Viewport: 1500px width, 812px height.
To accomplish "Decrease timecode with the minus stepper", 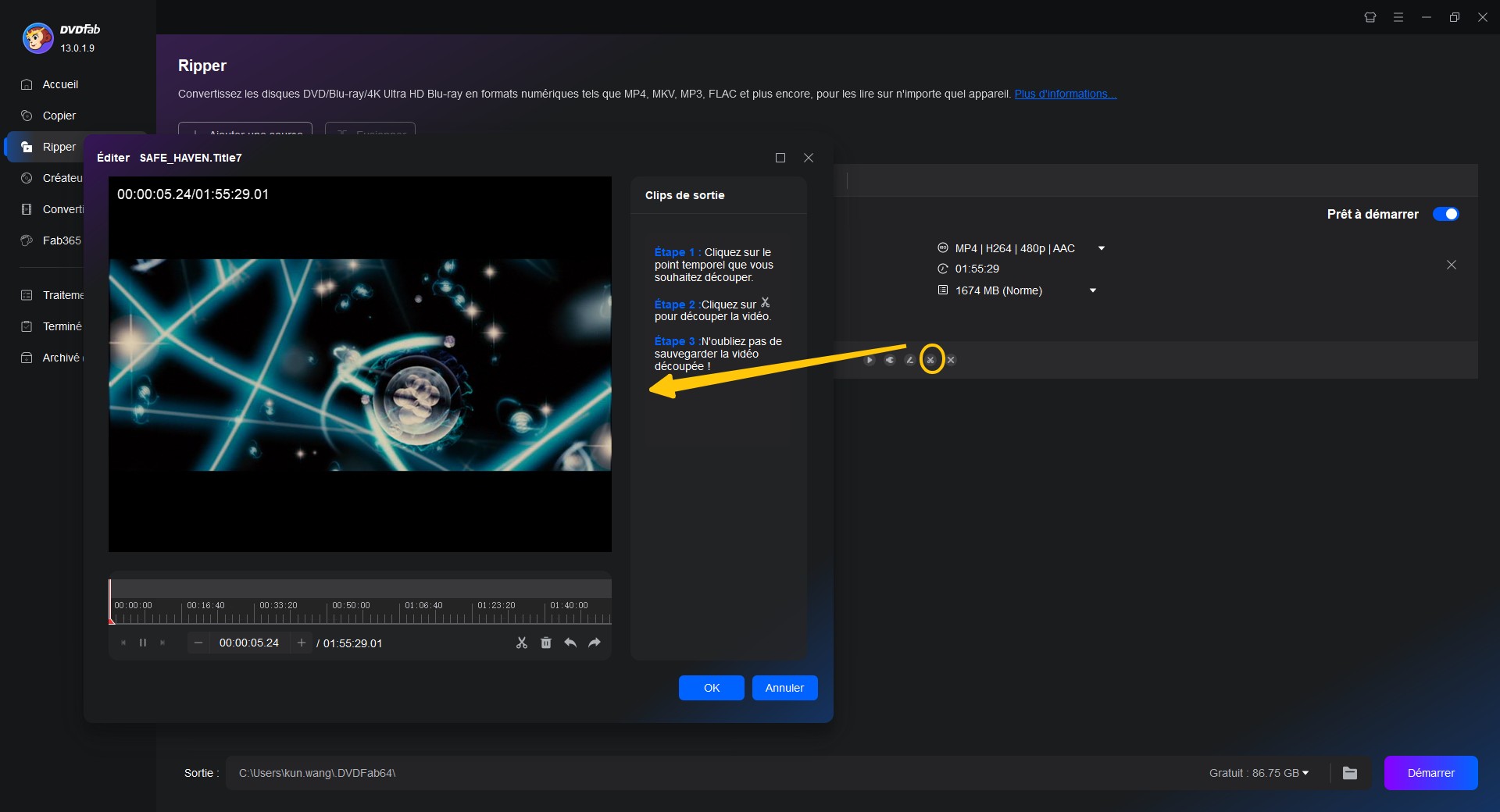I will (198, 643).
